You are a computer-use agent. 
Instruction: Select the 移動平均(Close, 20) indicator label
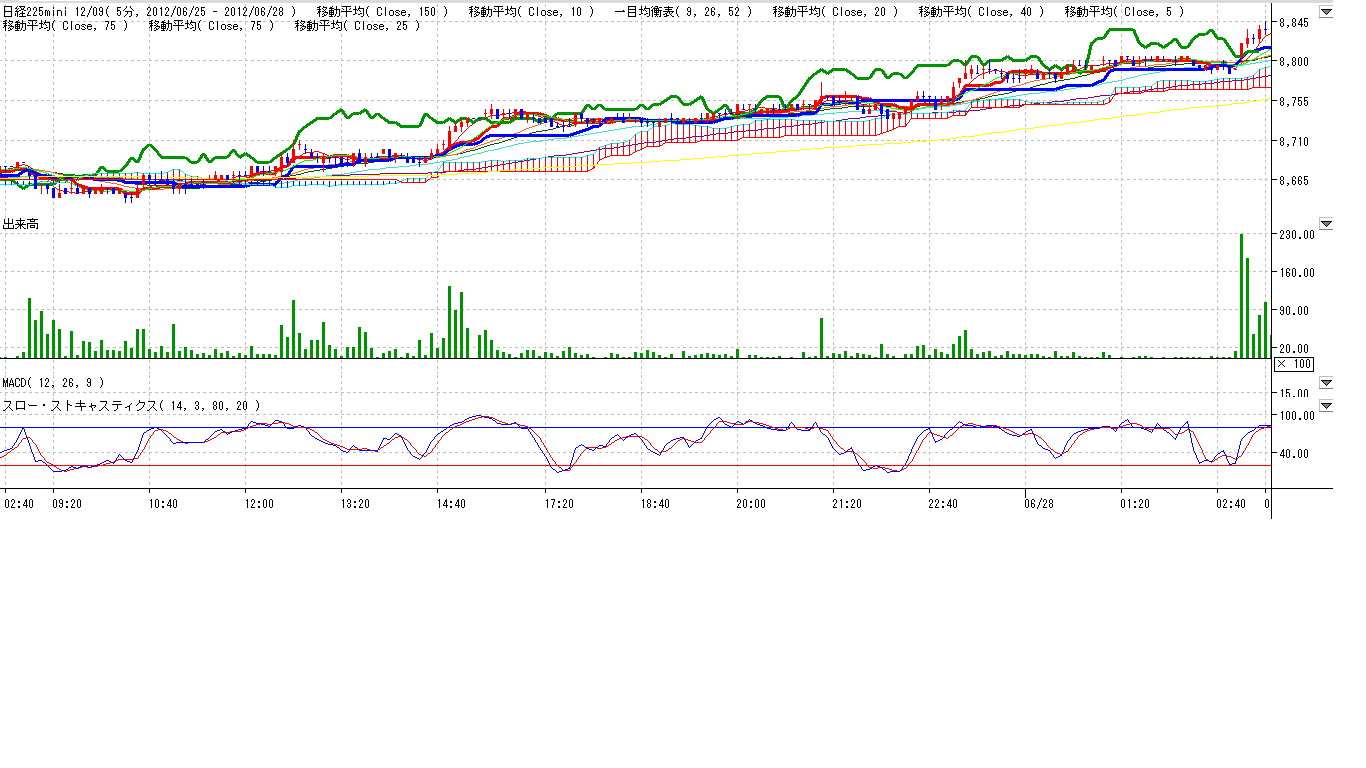click(835, 11)
